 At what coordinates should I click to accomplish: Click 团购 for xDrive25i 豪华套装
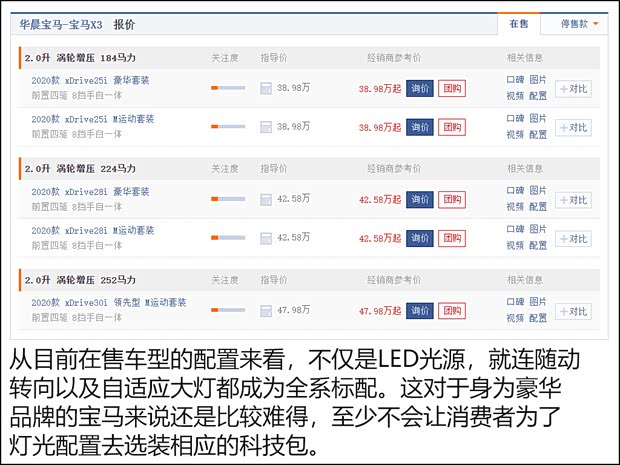452,88
